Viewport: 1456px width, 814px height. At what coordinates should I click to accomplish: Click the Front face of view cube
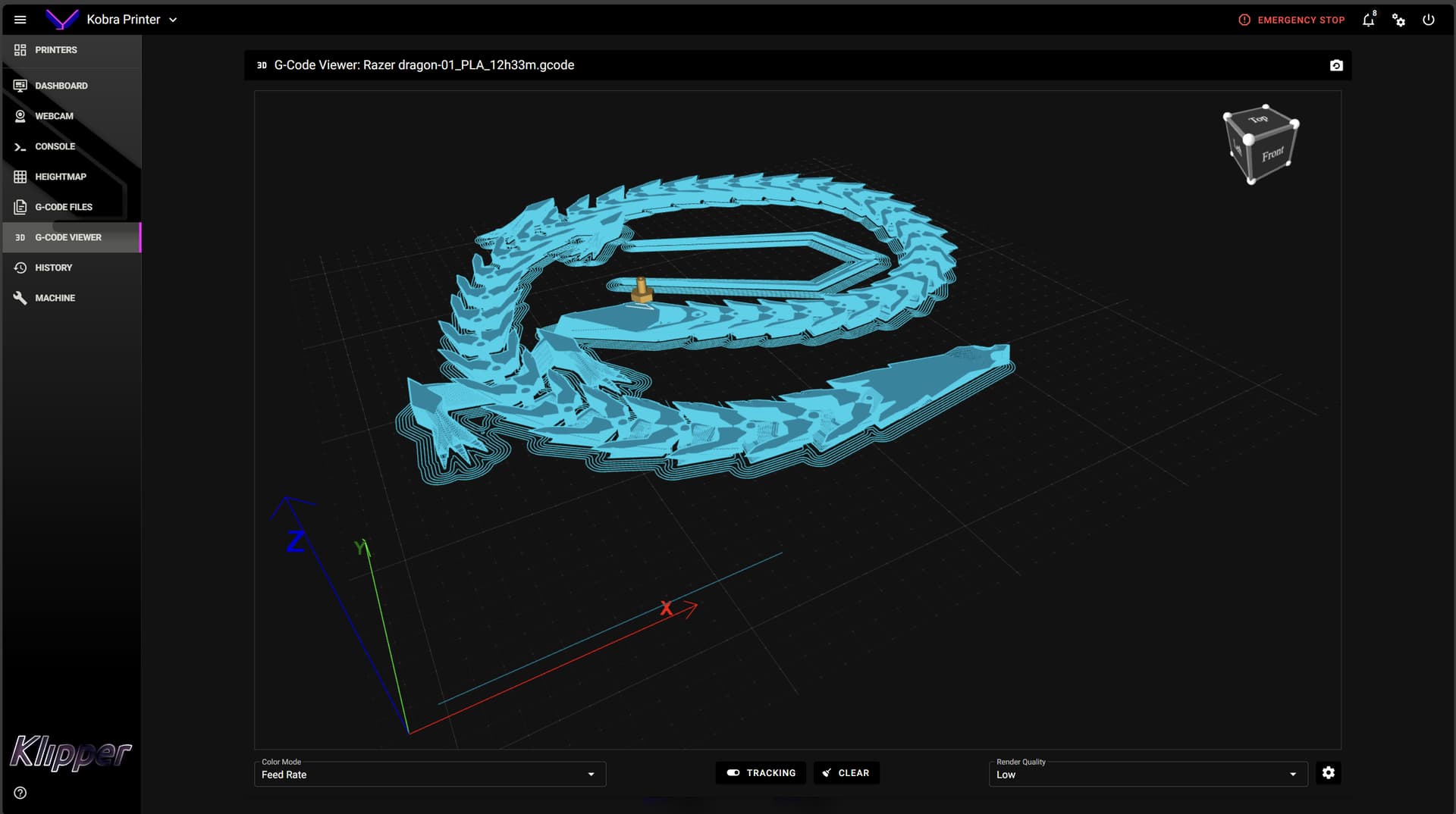coord(1272,154)
